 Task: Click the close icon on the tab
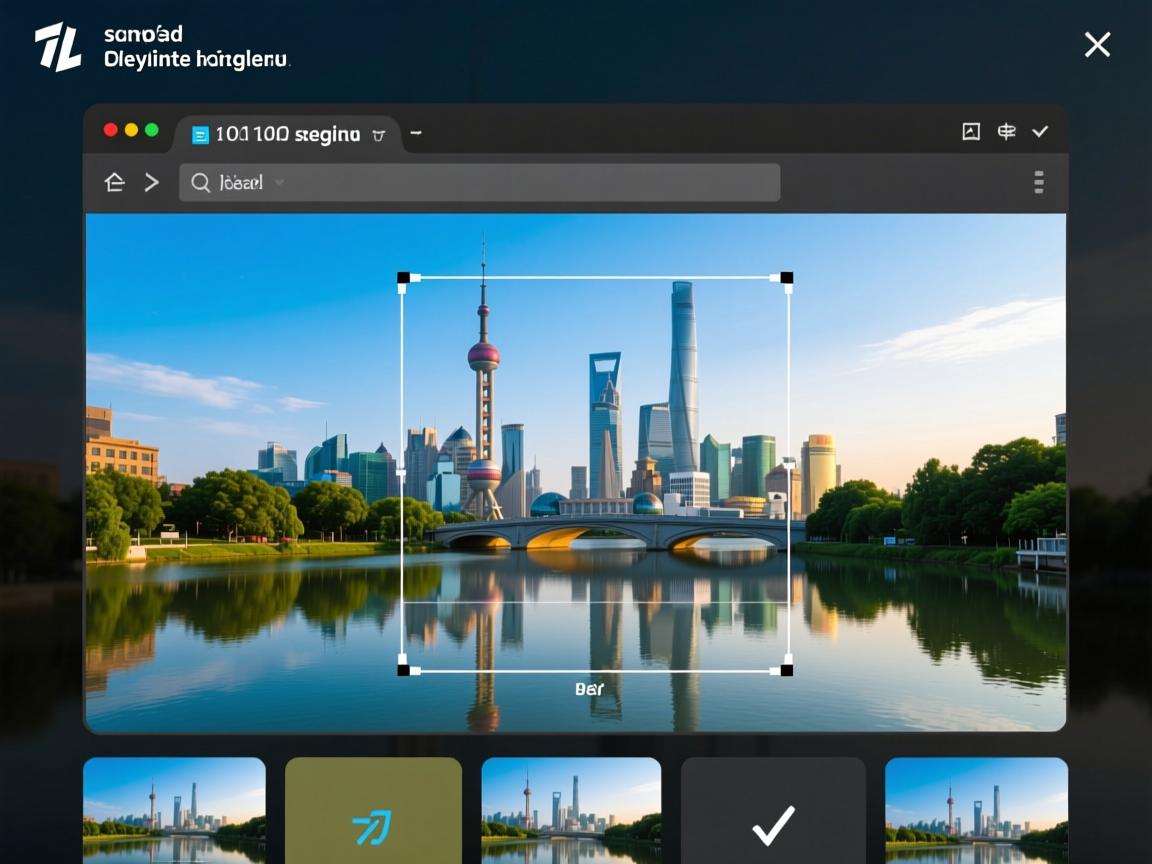pyautogui.click(x=378, y=135)
